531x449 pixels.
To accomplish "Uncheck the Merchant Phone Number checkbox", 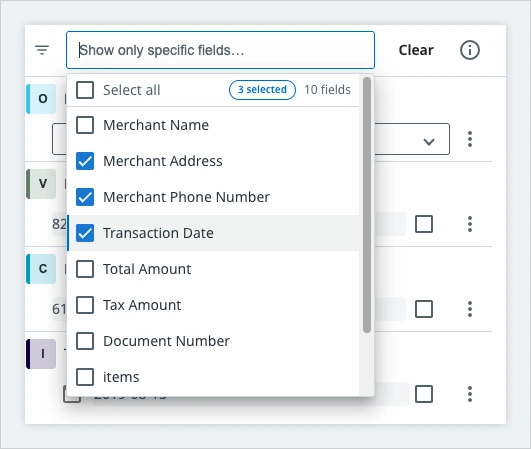I will pyautogui.click(x=85, y=197).
